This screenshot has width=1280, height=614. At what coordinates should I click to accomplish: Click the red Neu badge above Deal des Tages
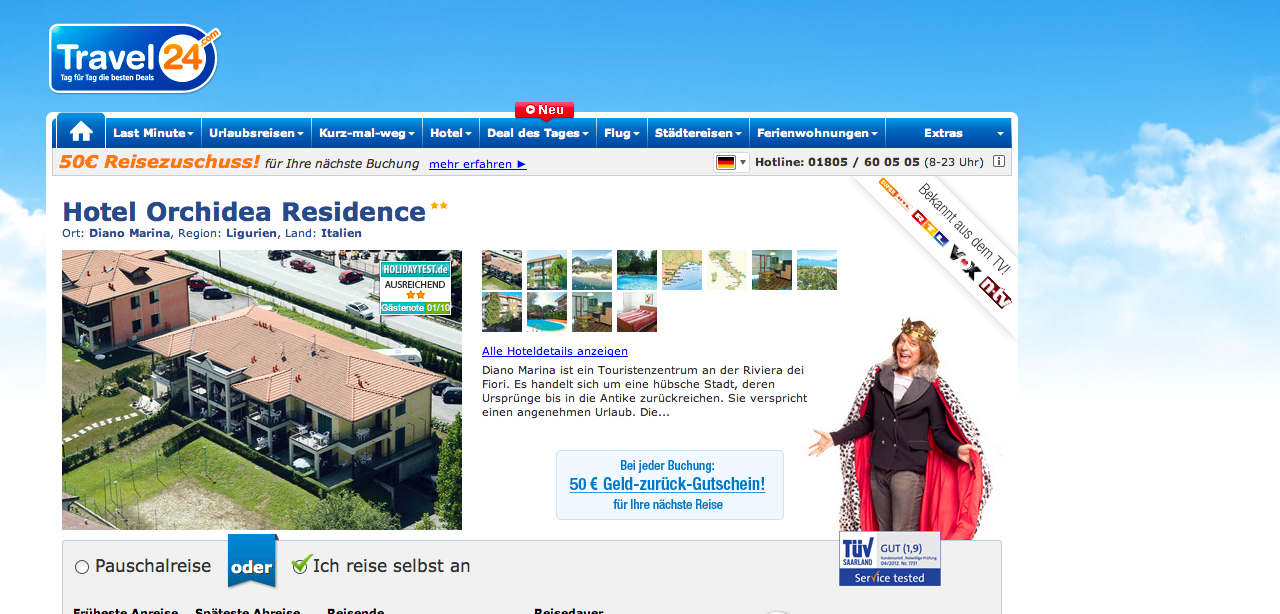pyautogui.click(x=544, y=110)
